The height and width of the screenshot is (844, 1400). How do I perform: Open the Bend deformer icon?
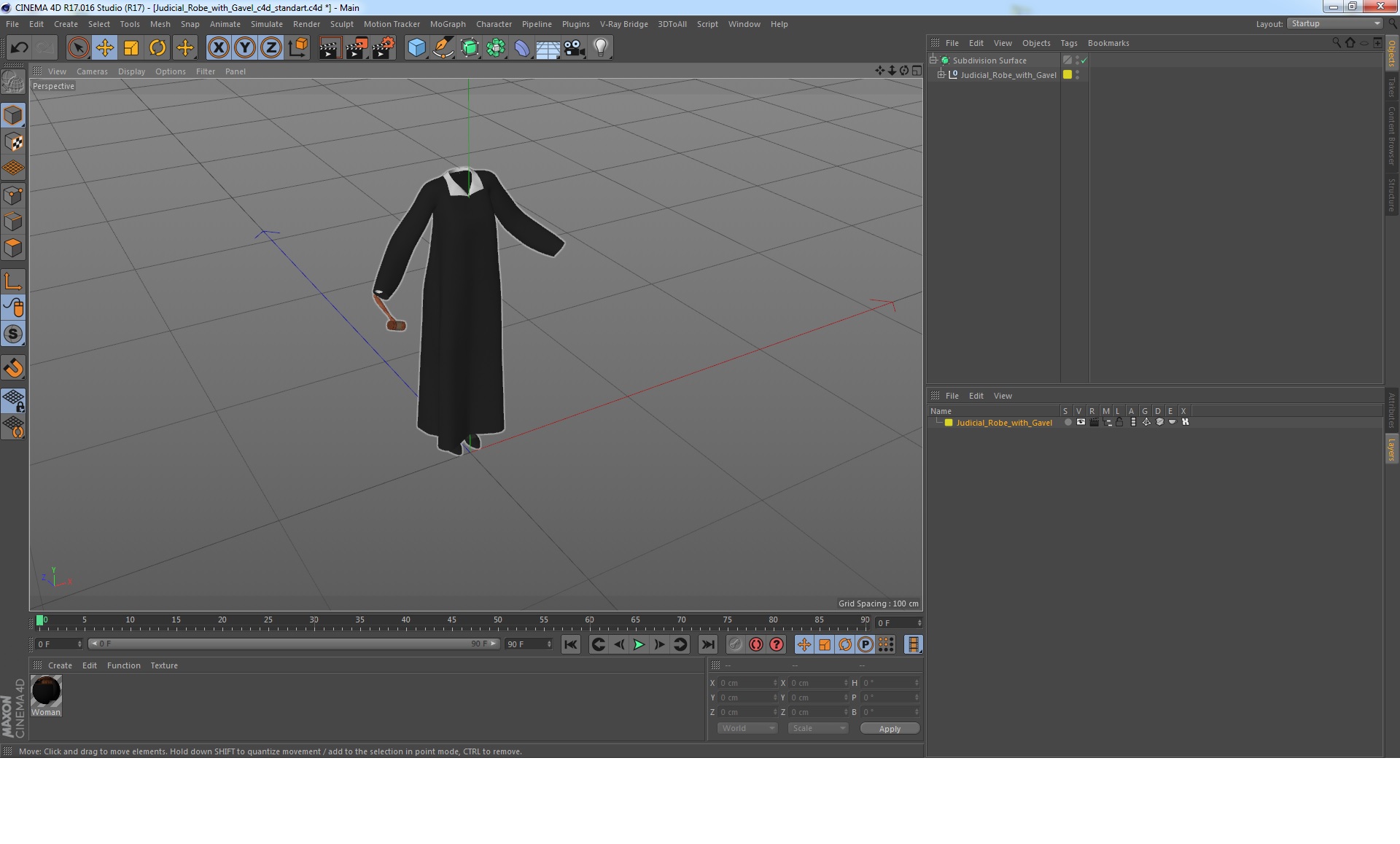[522, 48]
